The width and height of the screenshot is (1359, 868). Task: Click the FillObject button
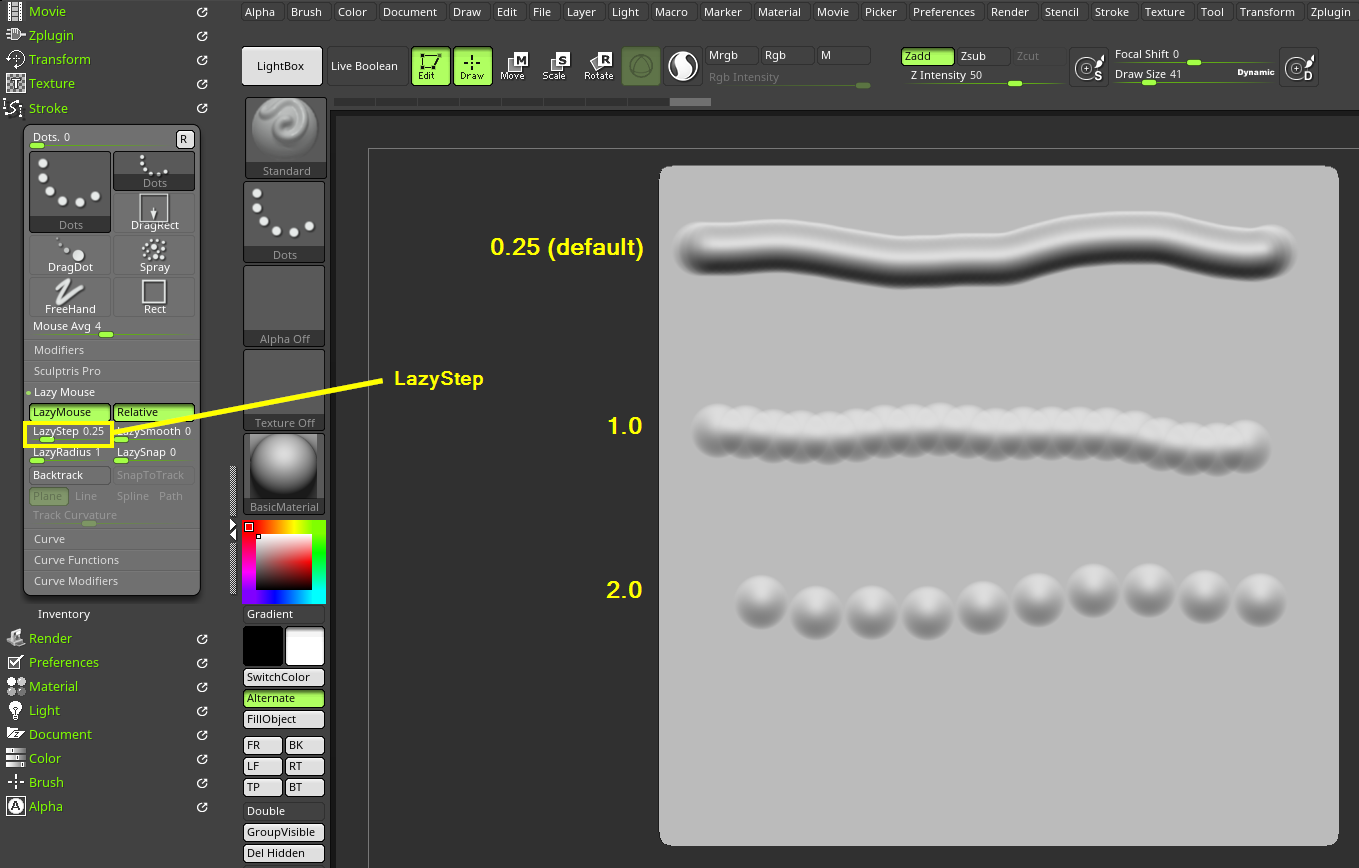[285, 719]
